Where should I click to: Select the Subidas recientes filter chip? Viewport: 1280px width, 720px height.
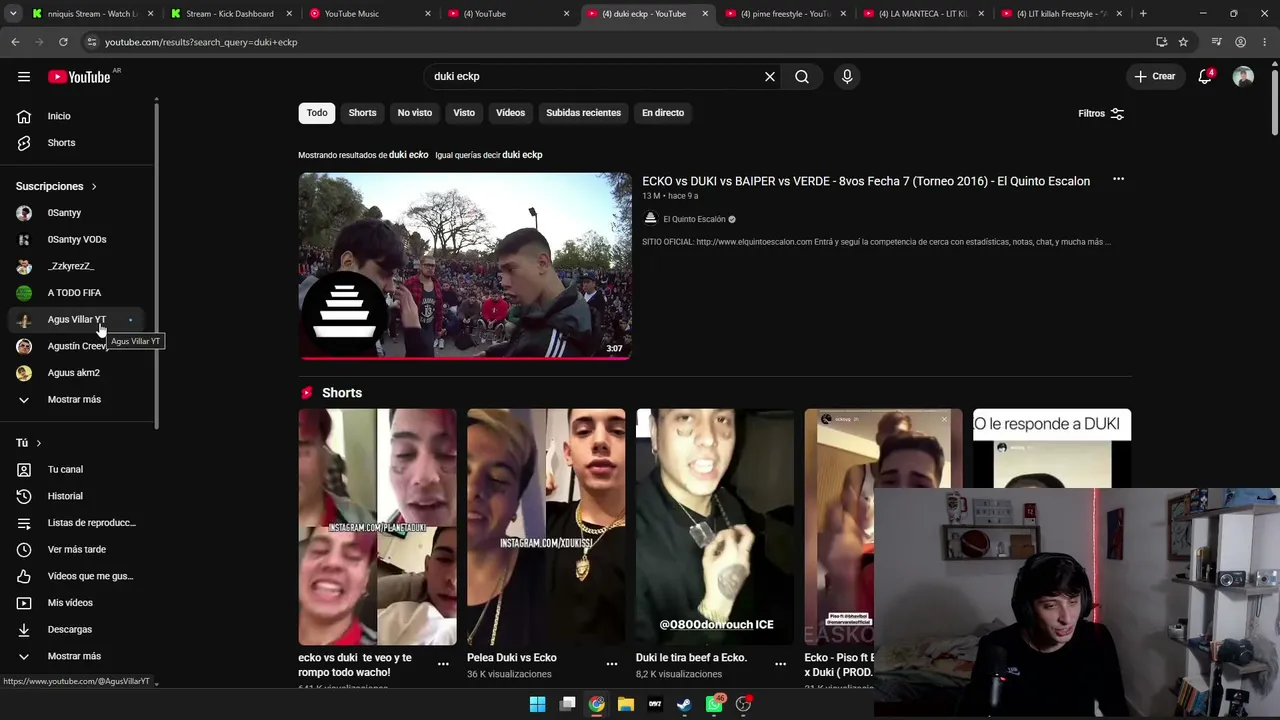tap(583, 113)
